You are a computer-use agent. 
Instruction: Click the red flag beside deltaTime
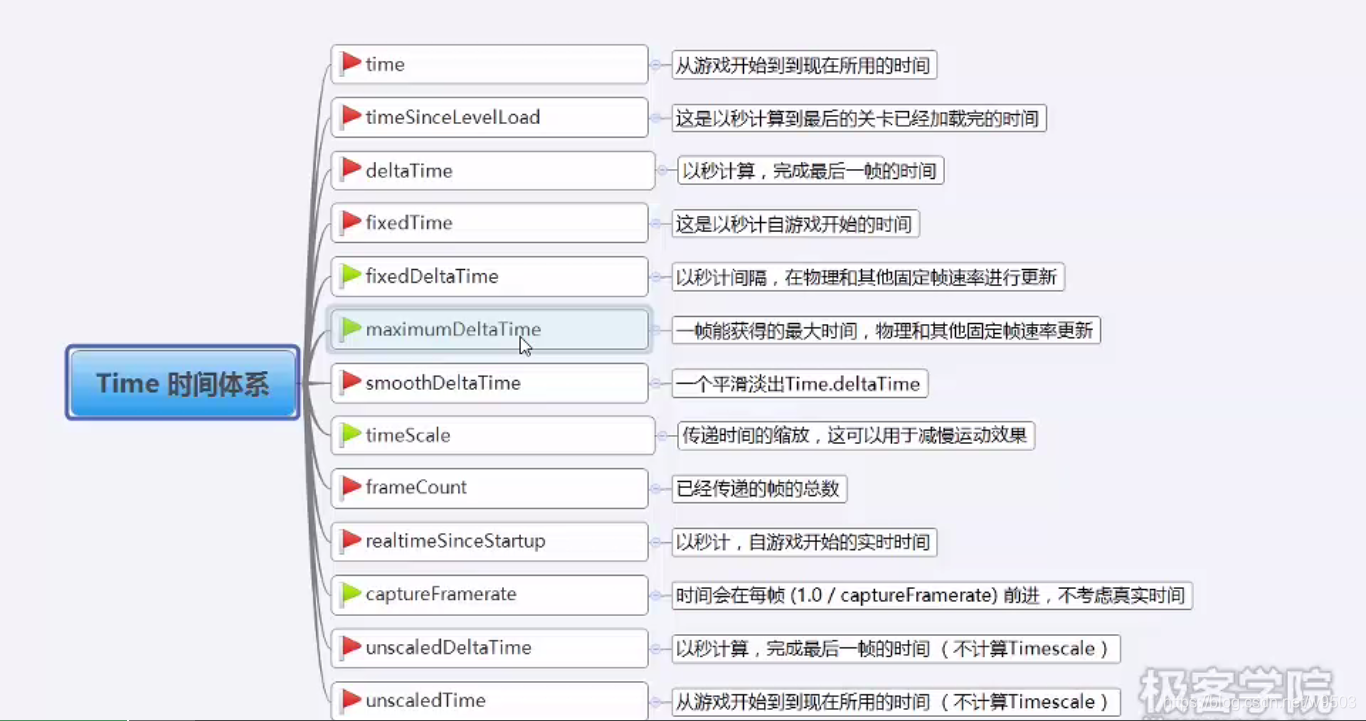pyautogui.click(x=351, y=170)
